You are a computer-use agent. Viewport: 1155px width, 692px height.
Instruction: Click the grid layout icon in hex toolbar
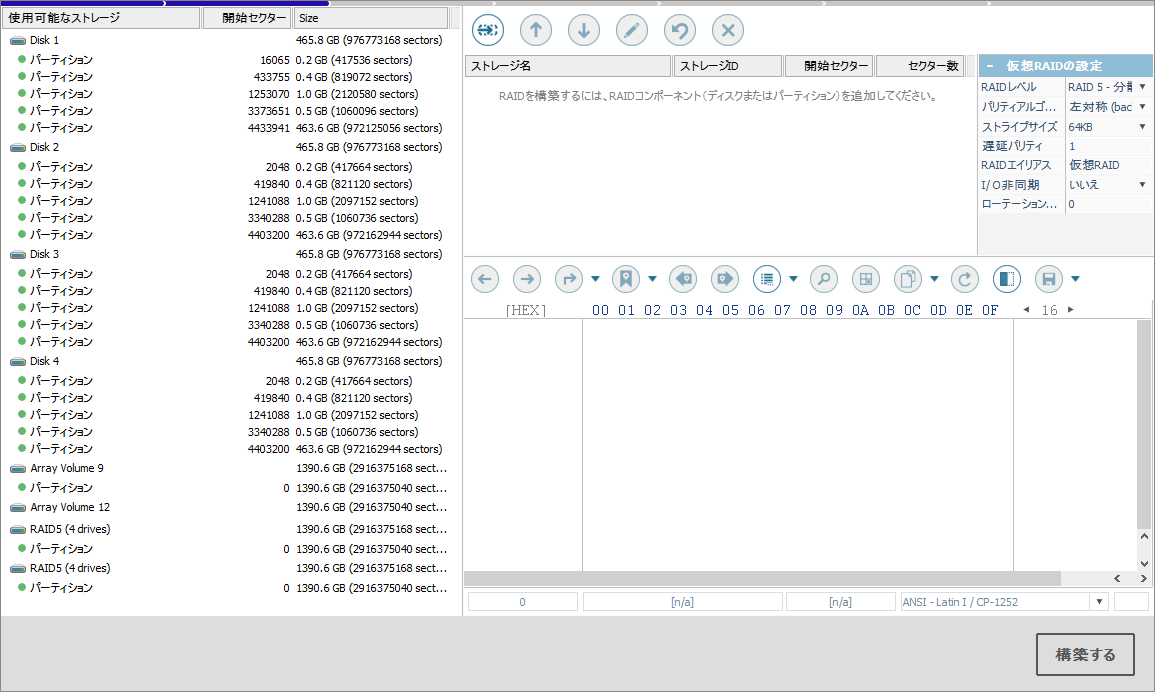866,279
